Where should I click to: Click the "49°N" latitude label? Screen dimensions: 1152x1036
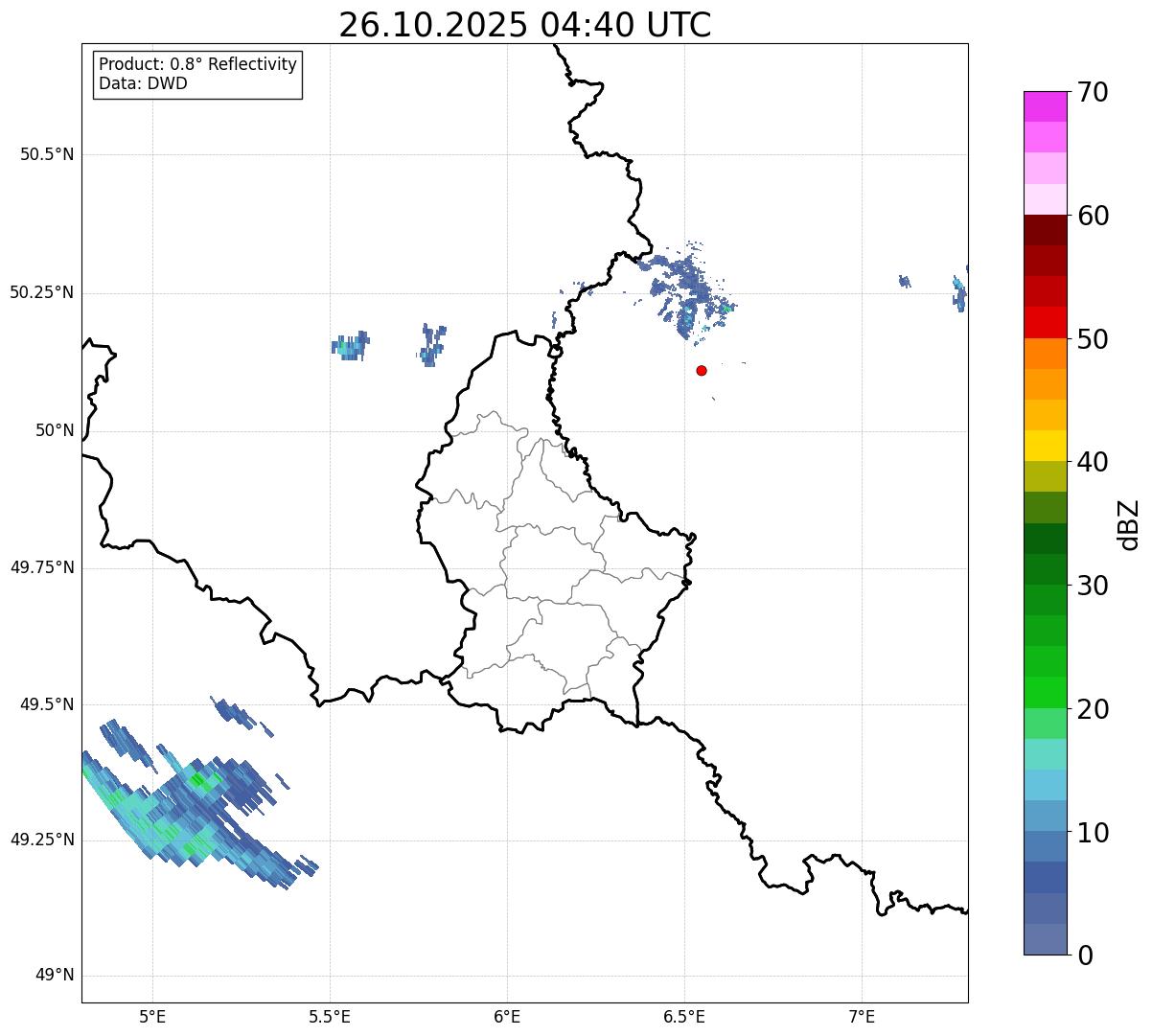click(55, 976)
